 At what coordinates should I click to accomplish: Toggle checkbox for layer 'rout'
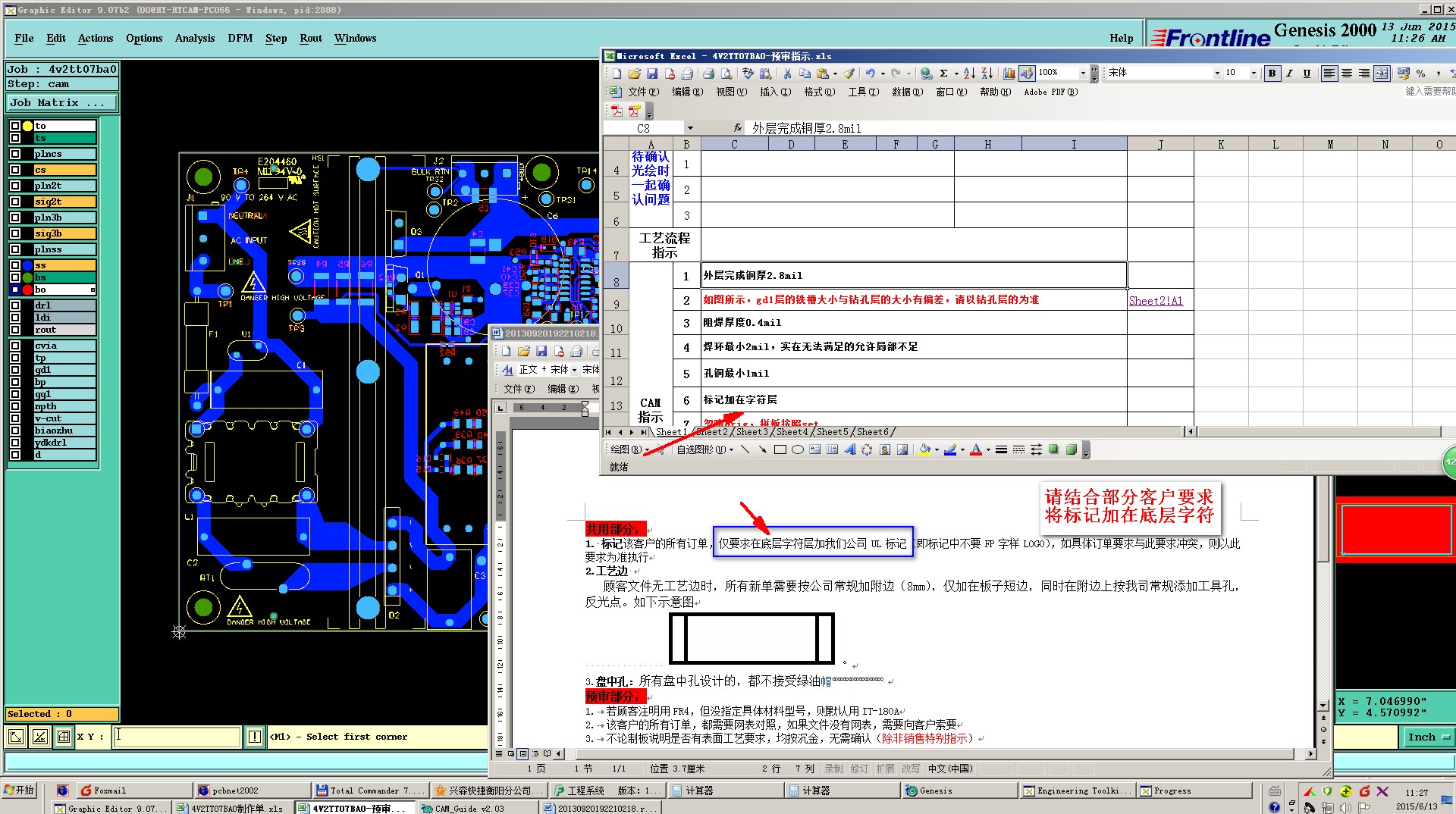[14, 330]
